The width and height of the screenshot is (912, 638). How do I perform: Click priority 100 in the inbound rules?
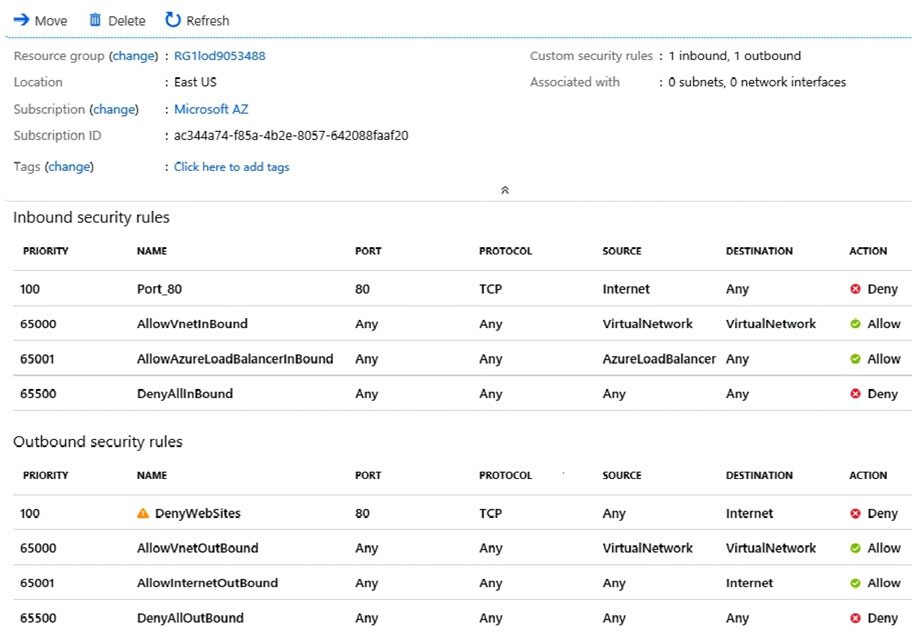coord(30,289)
